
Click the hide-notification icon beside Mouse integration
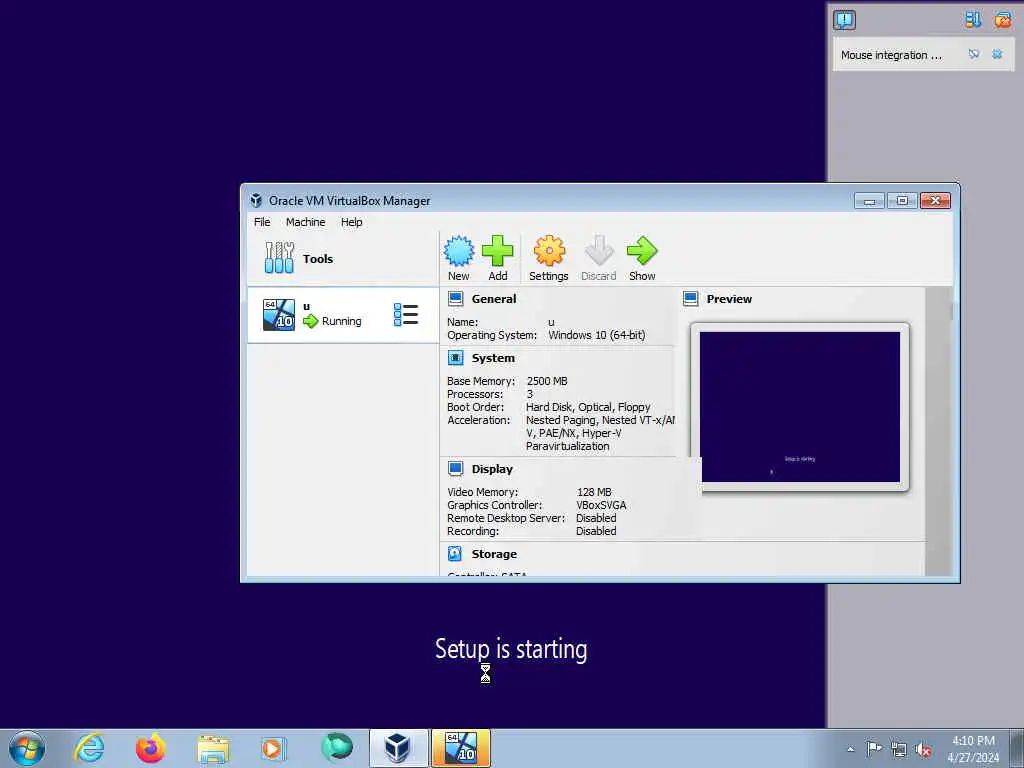(x=974, y=54)
